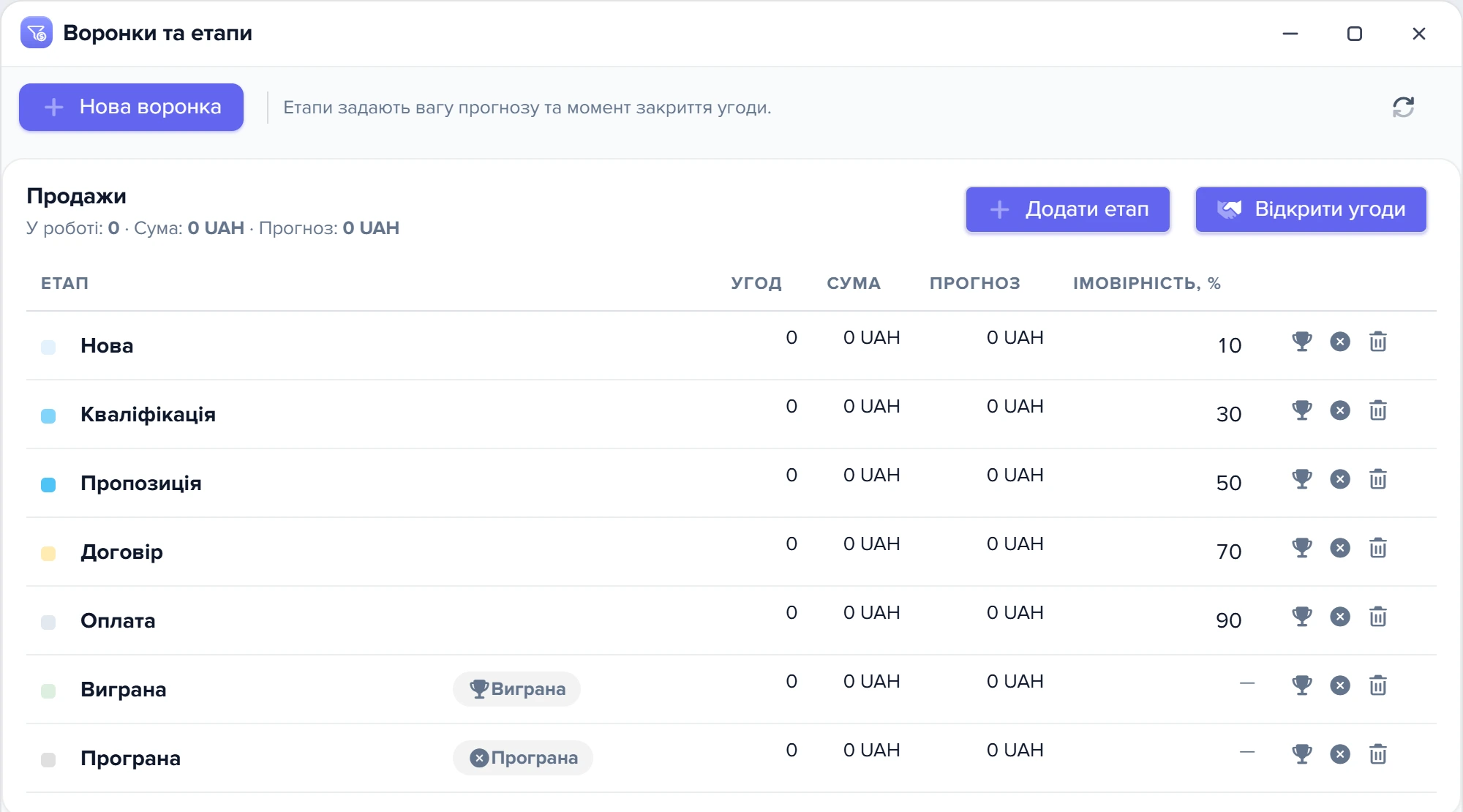The image size is (1463, 812).
Task: Click the Додати етап button
Action: (x=1068, y=209)
